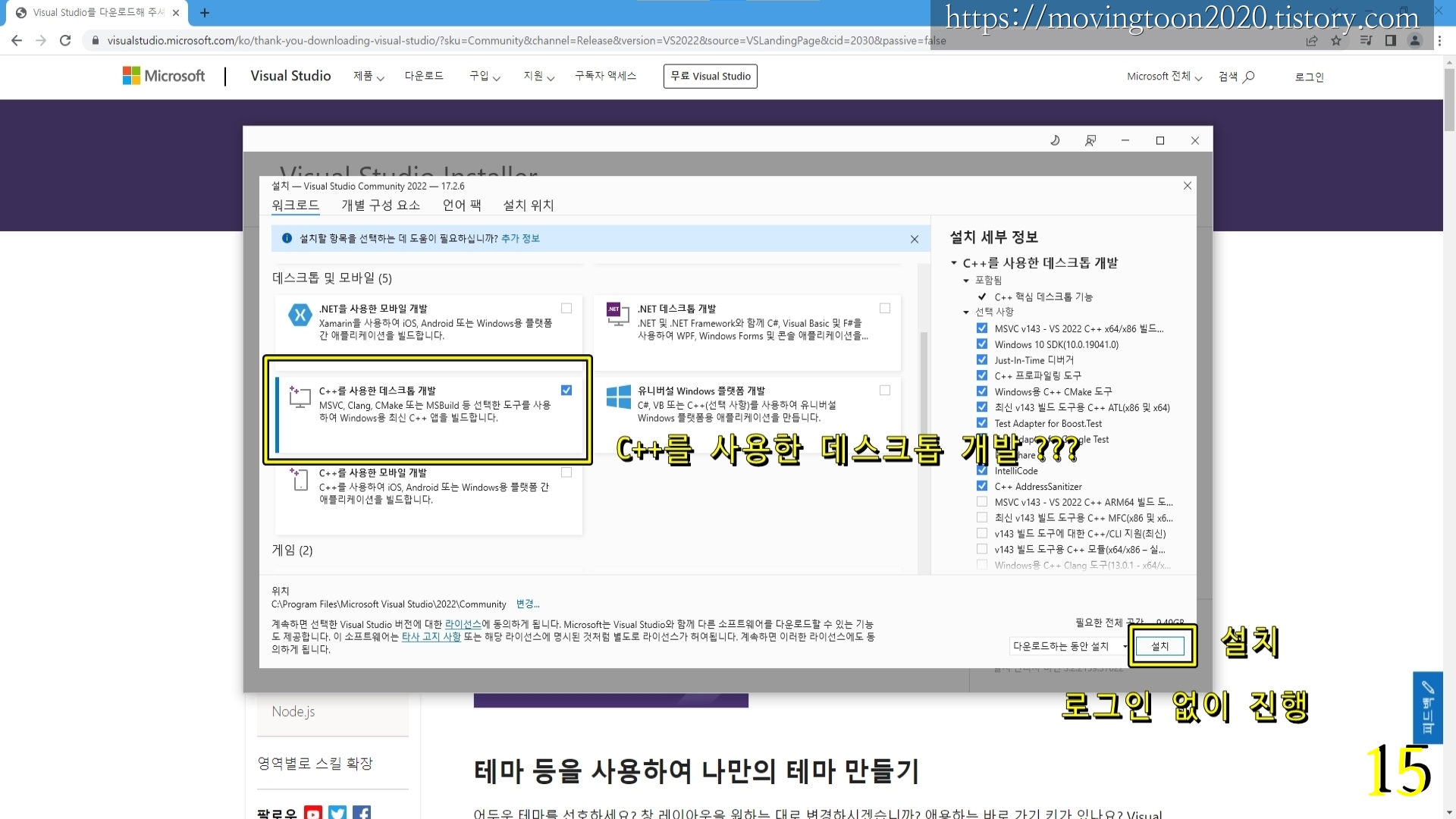This screenshot has width=1456, height=819.
Task: Uncheck C++ AddressSanitizer option
Action: click(x=982, y=486)
